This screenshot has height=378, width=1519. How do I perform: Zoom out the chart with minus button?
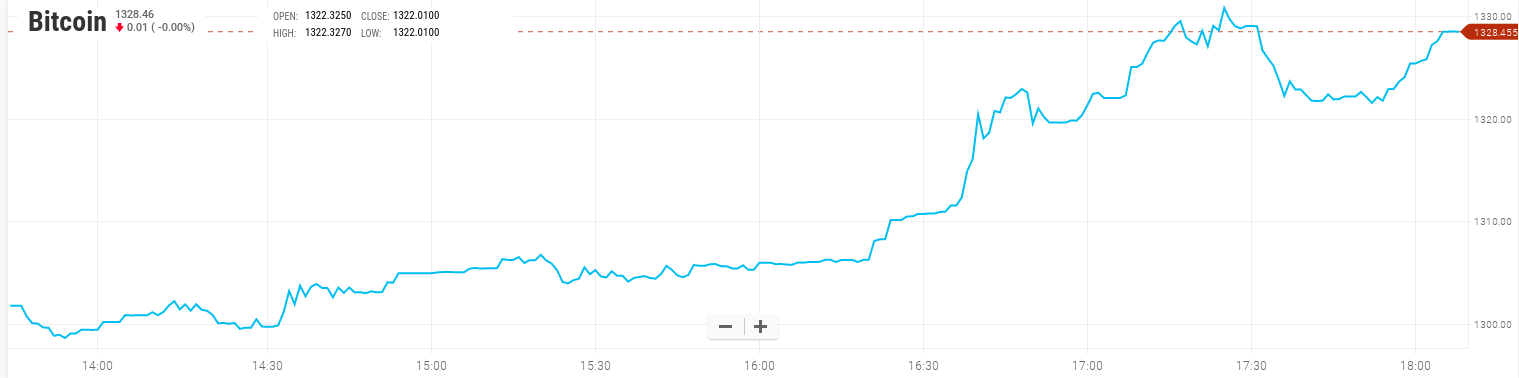tap(726, 326)
